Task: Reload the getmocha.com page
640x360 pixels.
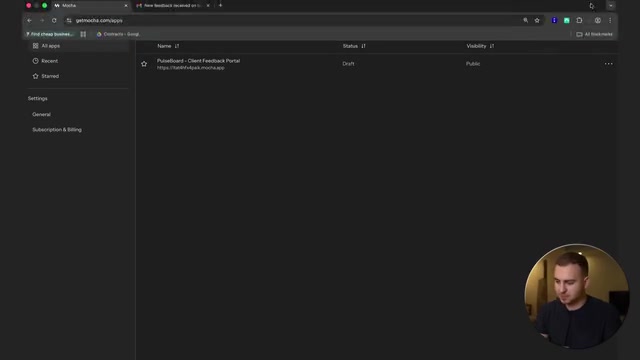Action: 54,20
